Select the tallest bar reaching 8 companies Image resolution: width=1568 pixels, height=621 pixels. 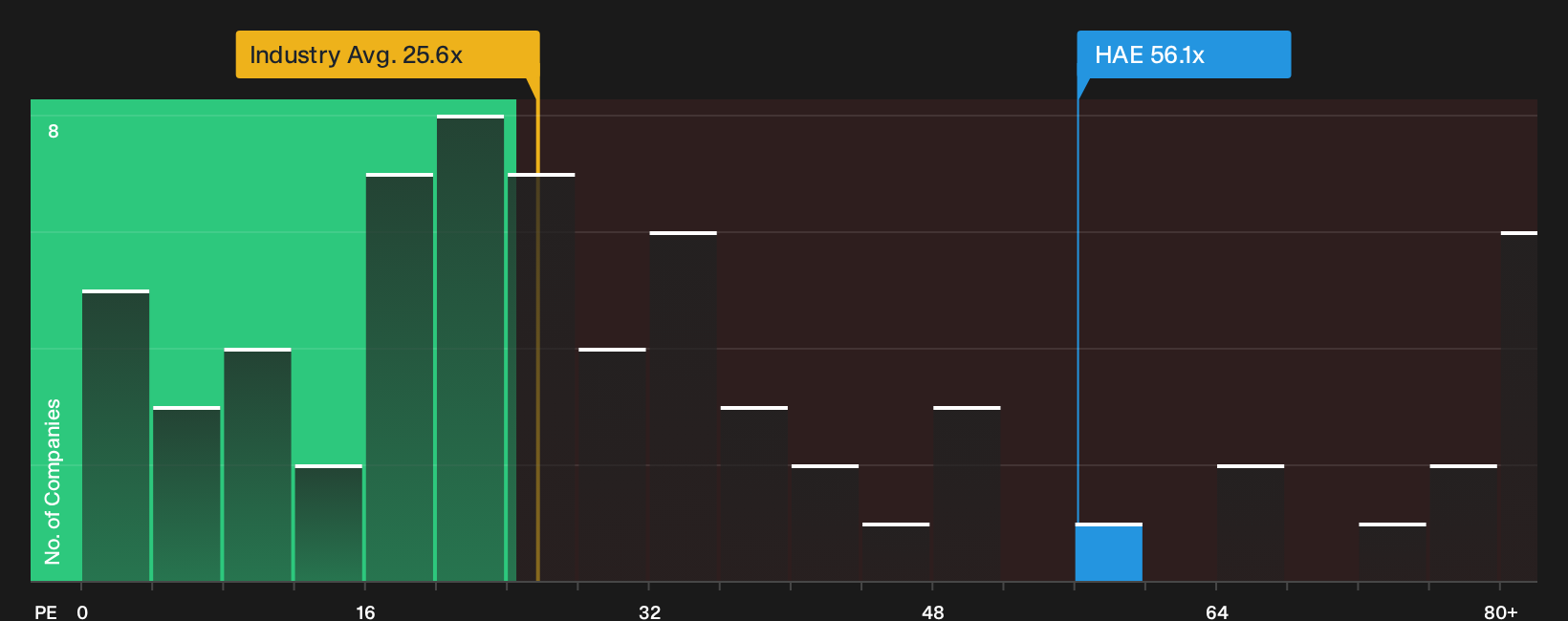click(x=470, y=349)
